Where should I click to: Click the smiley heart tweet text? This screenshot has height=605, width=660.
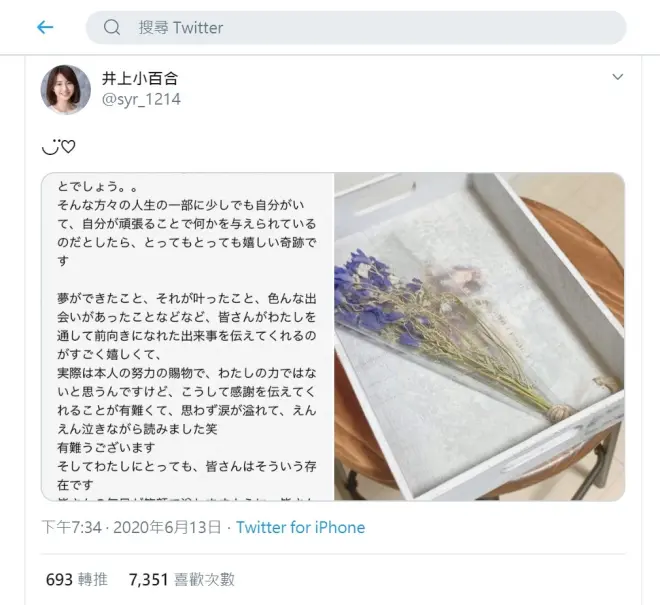[59, 147]
